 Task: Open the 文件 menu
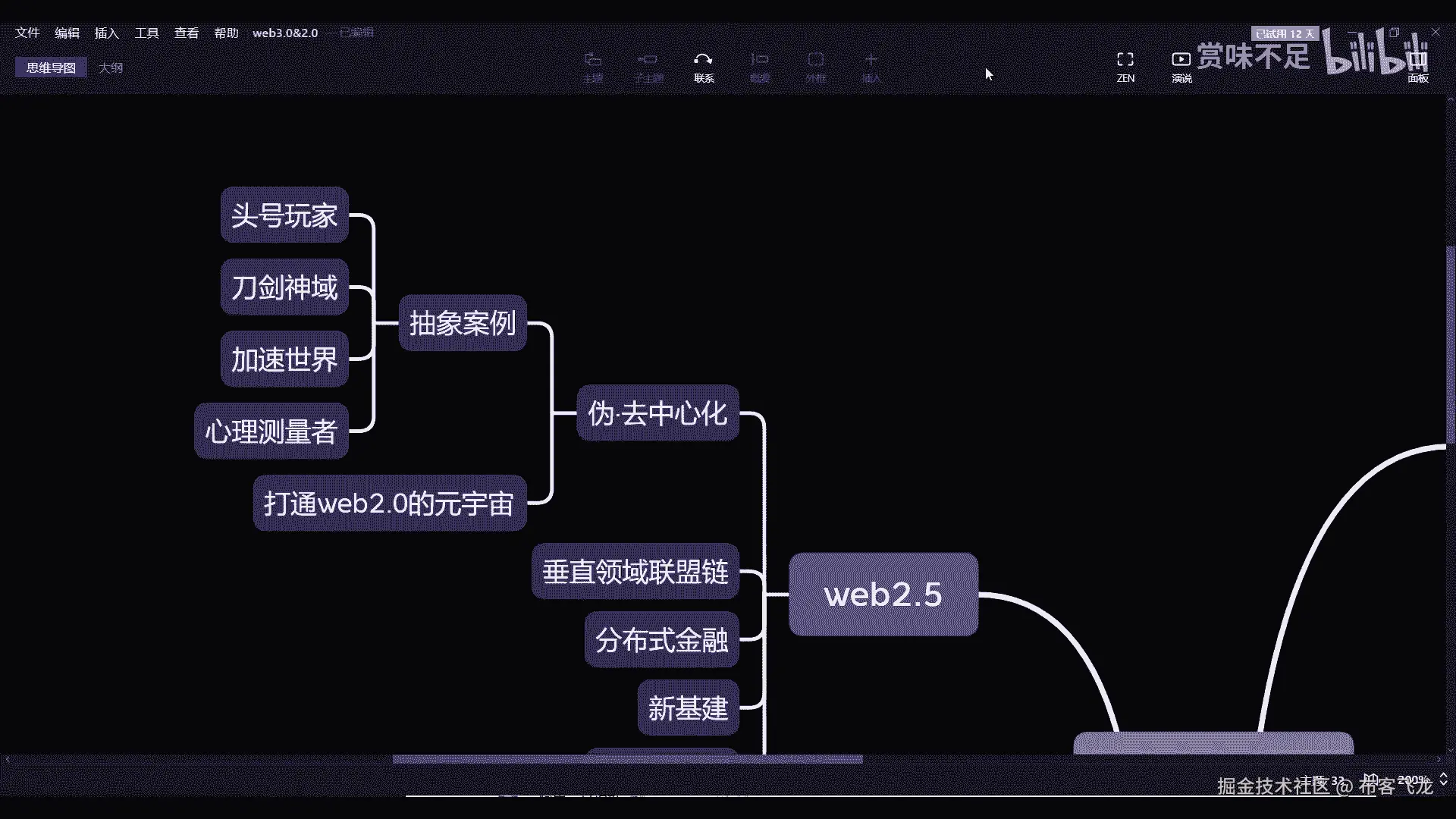[x=27, y=33]
